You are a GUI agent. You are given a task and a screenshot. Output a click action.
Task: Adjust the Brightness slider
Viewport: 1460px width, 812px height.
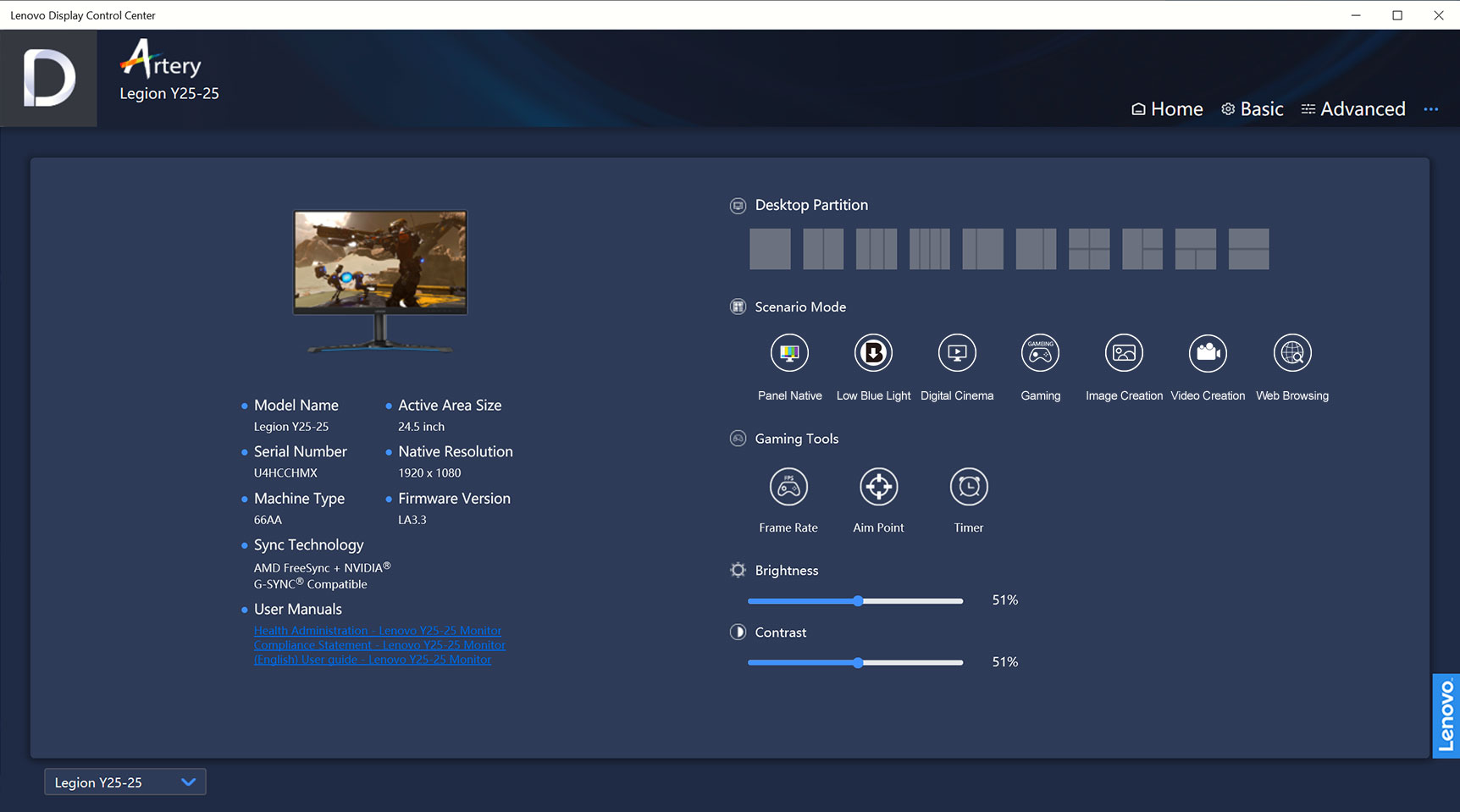click(858, 600)
